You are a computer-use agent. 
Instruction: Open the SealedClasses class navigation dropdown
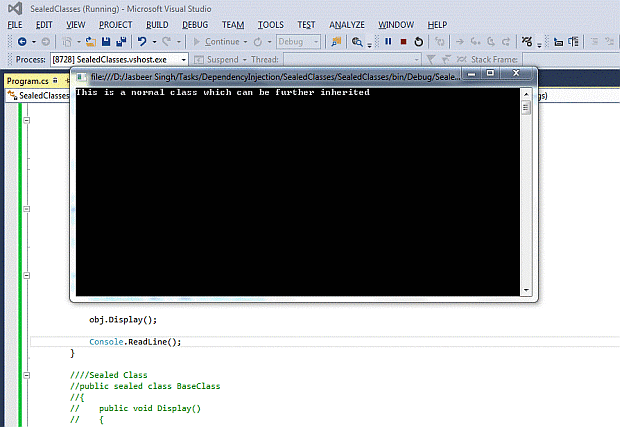pyautogui.click(x=38, y=96)
